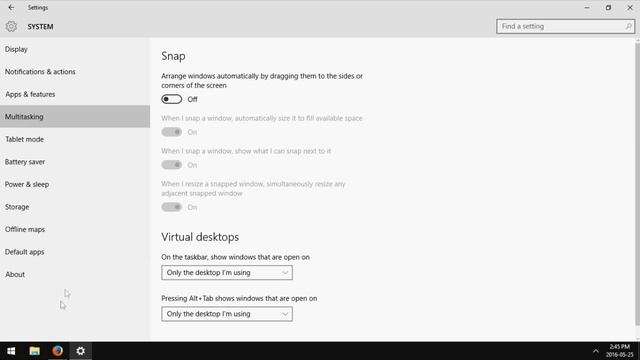The image size is (640, 360).
Task: Open the Windows Start menu
Action: 11,351
